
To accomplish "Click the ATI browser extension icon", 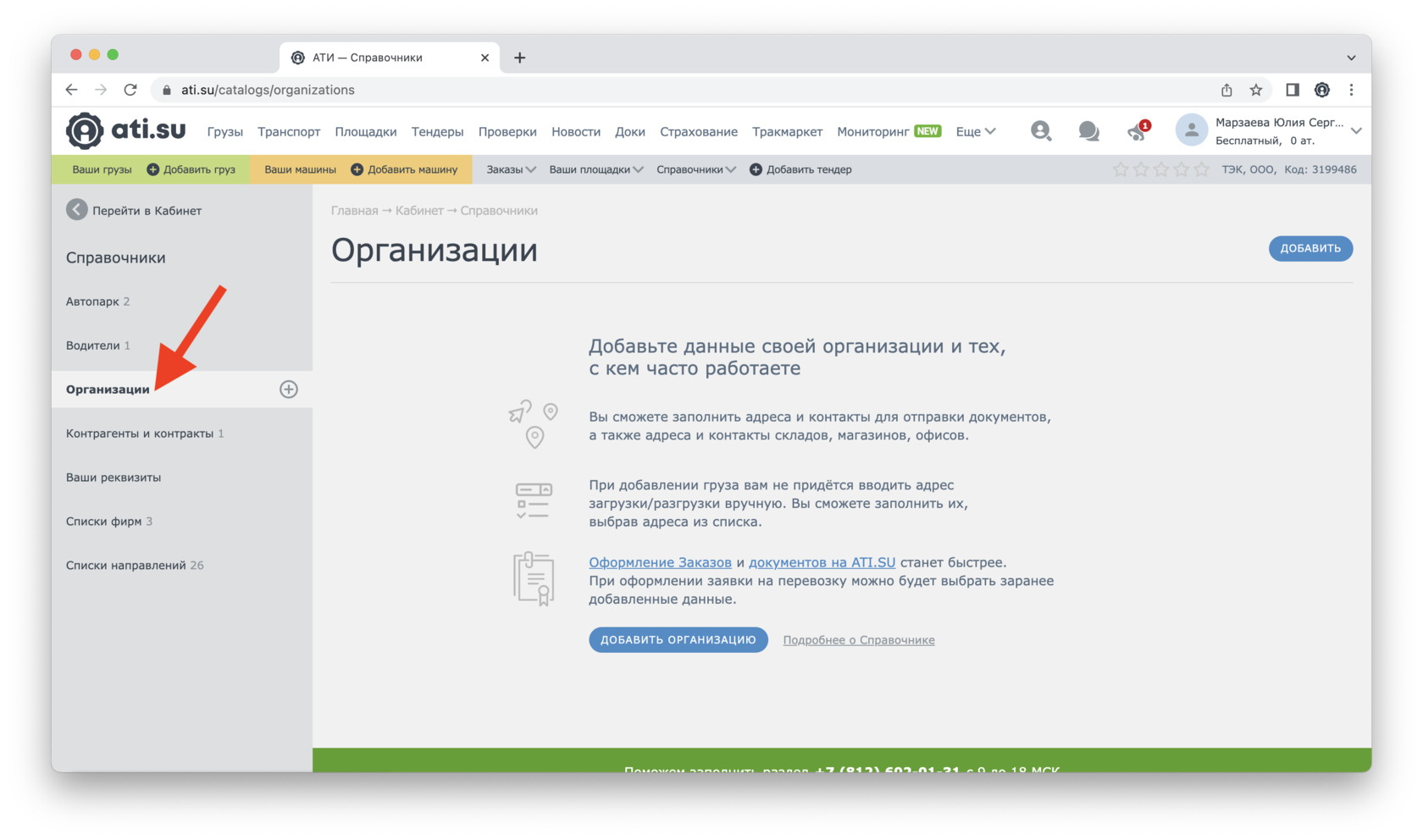I will (1322, 90).
